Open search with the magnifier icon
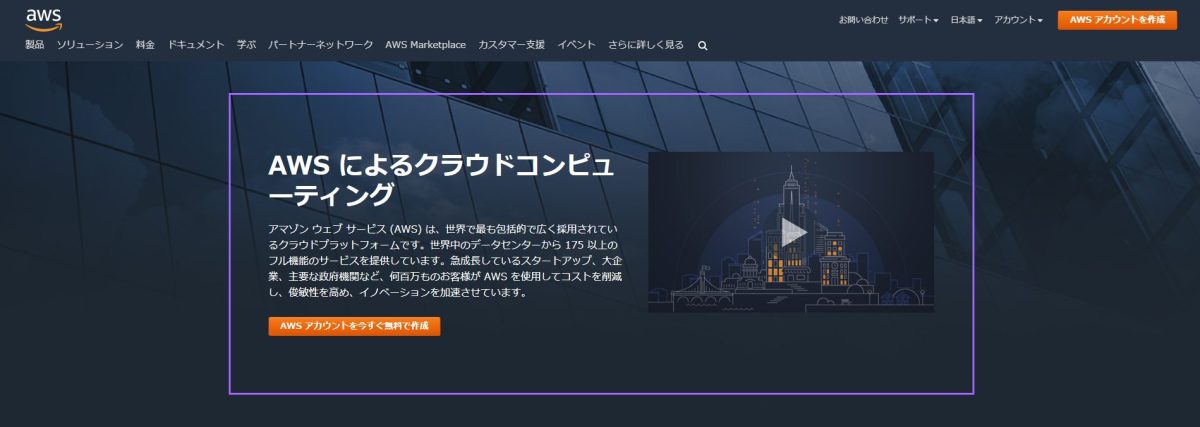The width and height of the screenshot is (1200, 427). (x=703, y=45)
